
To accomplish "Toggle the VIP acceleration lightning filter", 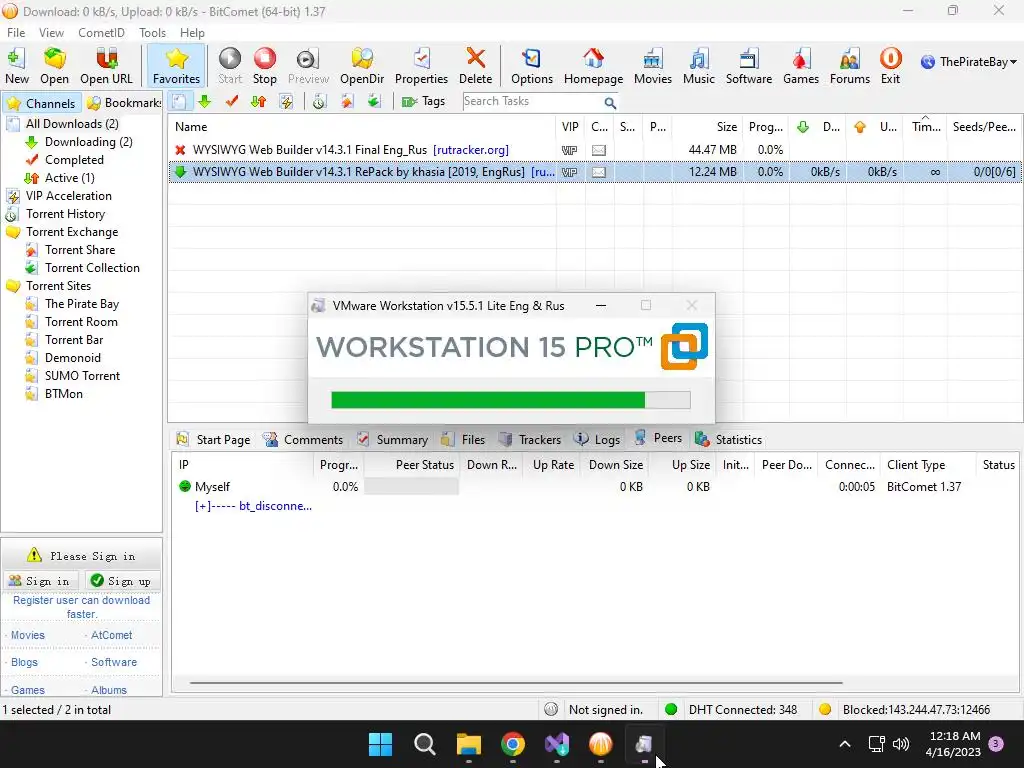I will click(286, 102).
